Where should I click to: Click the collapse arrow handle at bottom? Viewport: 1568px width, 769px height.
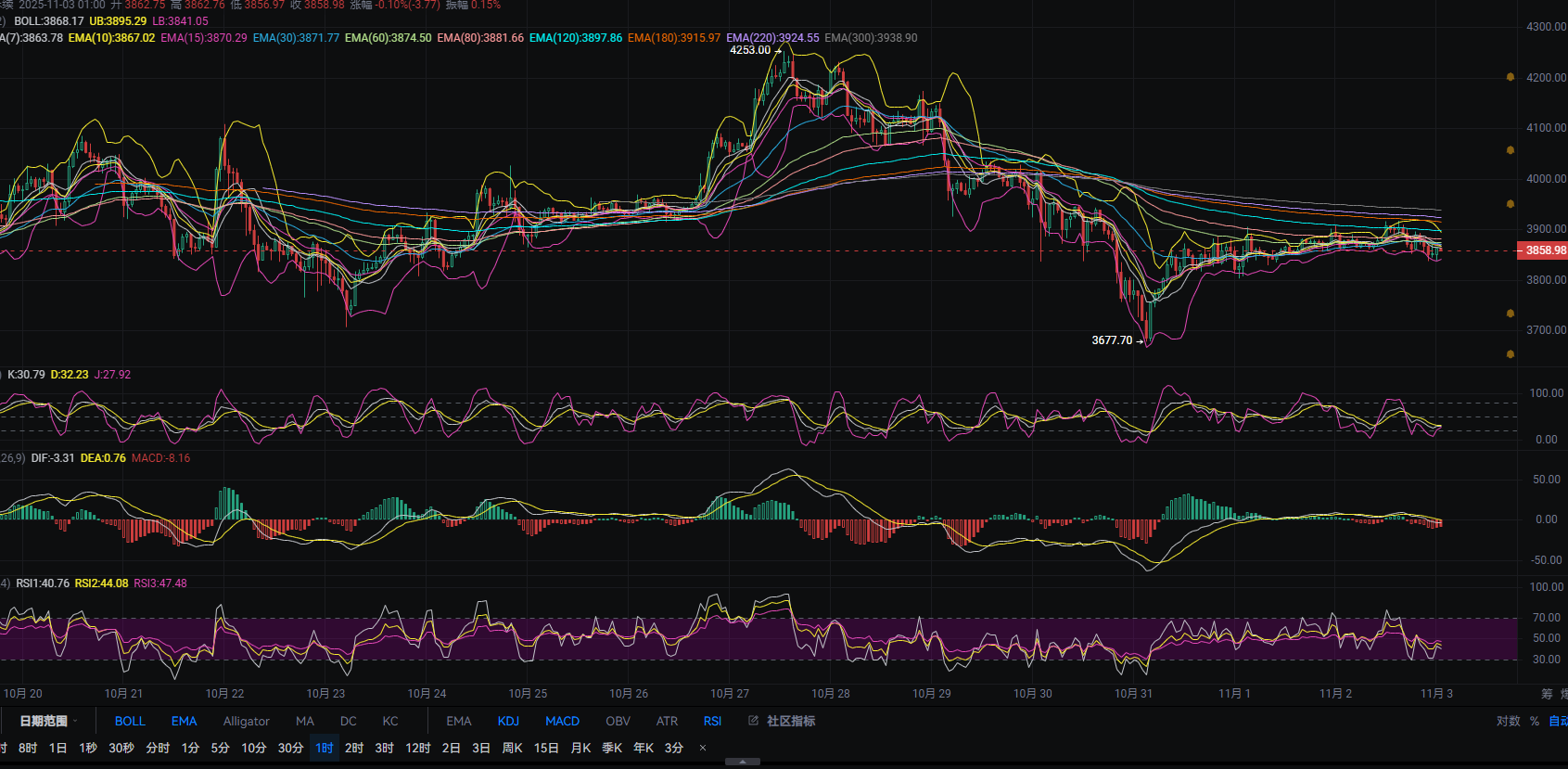tap(742, 762)
